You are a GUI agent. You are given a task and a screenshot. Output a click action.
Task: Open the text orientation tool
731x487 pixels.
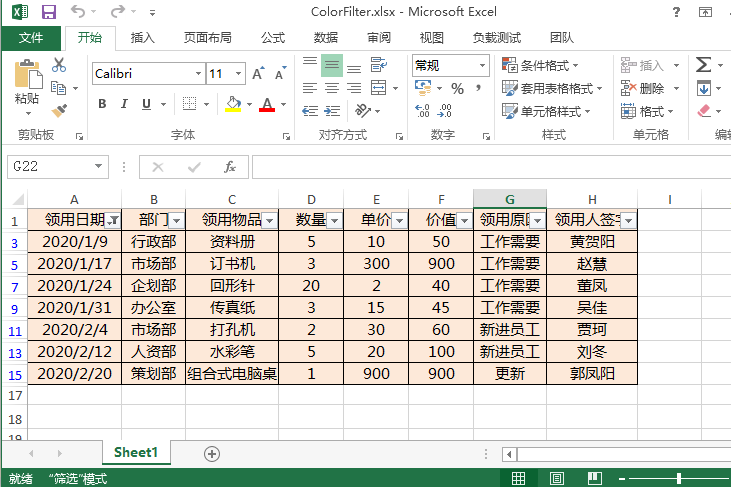[x=363, y=111]
